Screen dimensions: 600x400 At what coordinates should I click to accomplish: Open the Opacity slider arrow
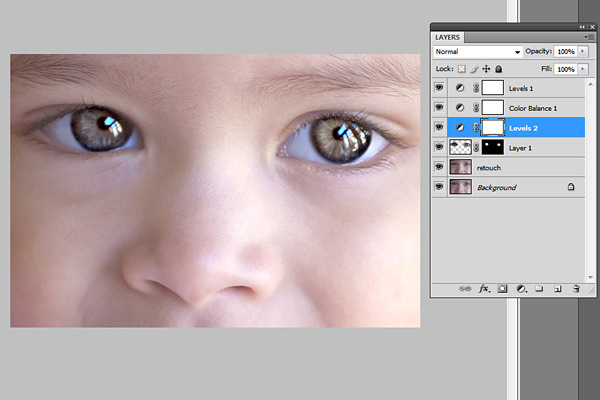[583, 51]
